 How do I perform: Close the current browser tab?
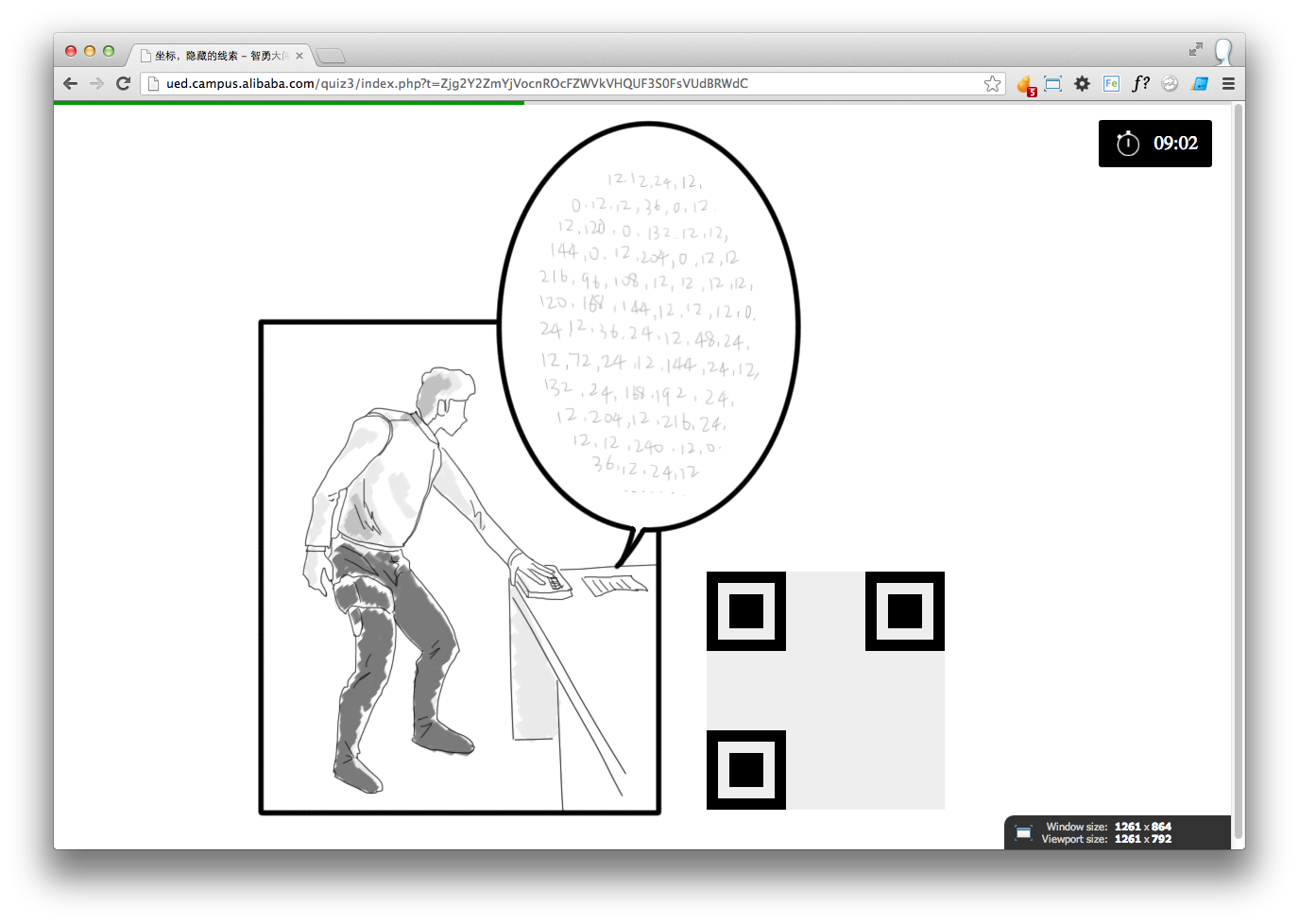[x=299, y=56]
